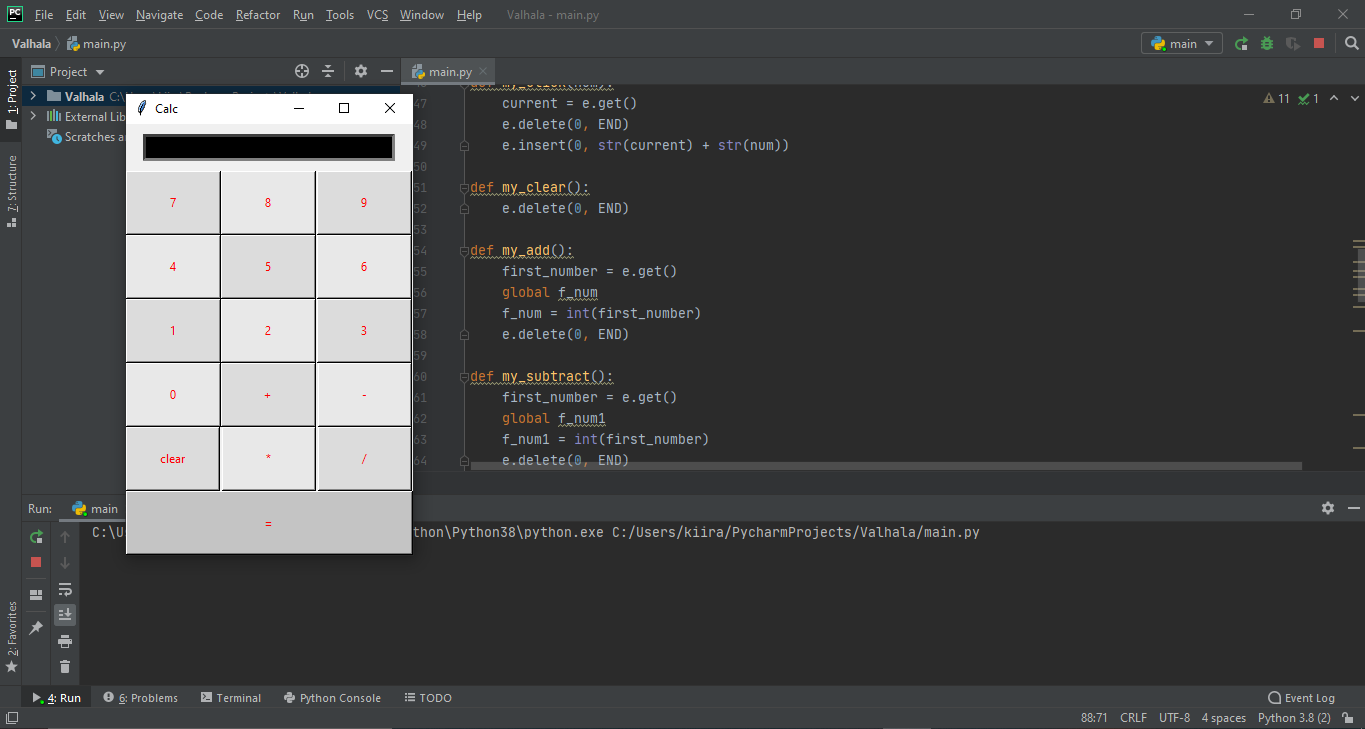Open the Refactor menu
The width and height of the screenshot is (1365, 729).
257,15
